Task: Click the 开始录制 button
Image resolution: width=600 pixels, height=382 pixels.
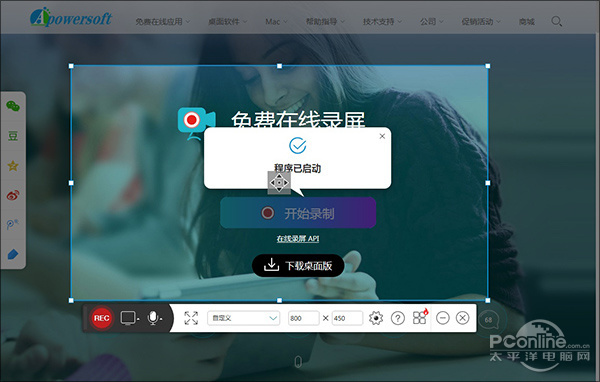Action: click(298, 213)
